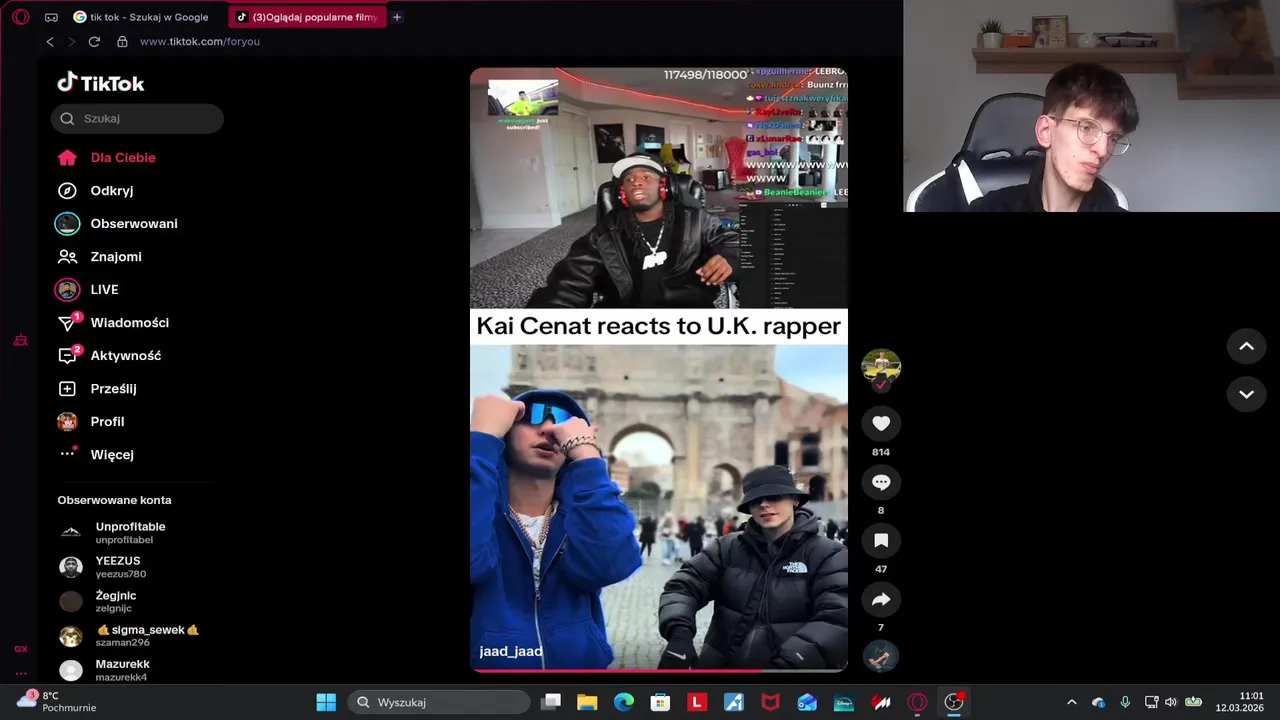The height and width of the screenshot is (720, 1280).
Task: Go to LIVE section
Action: coord(88,289)
